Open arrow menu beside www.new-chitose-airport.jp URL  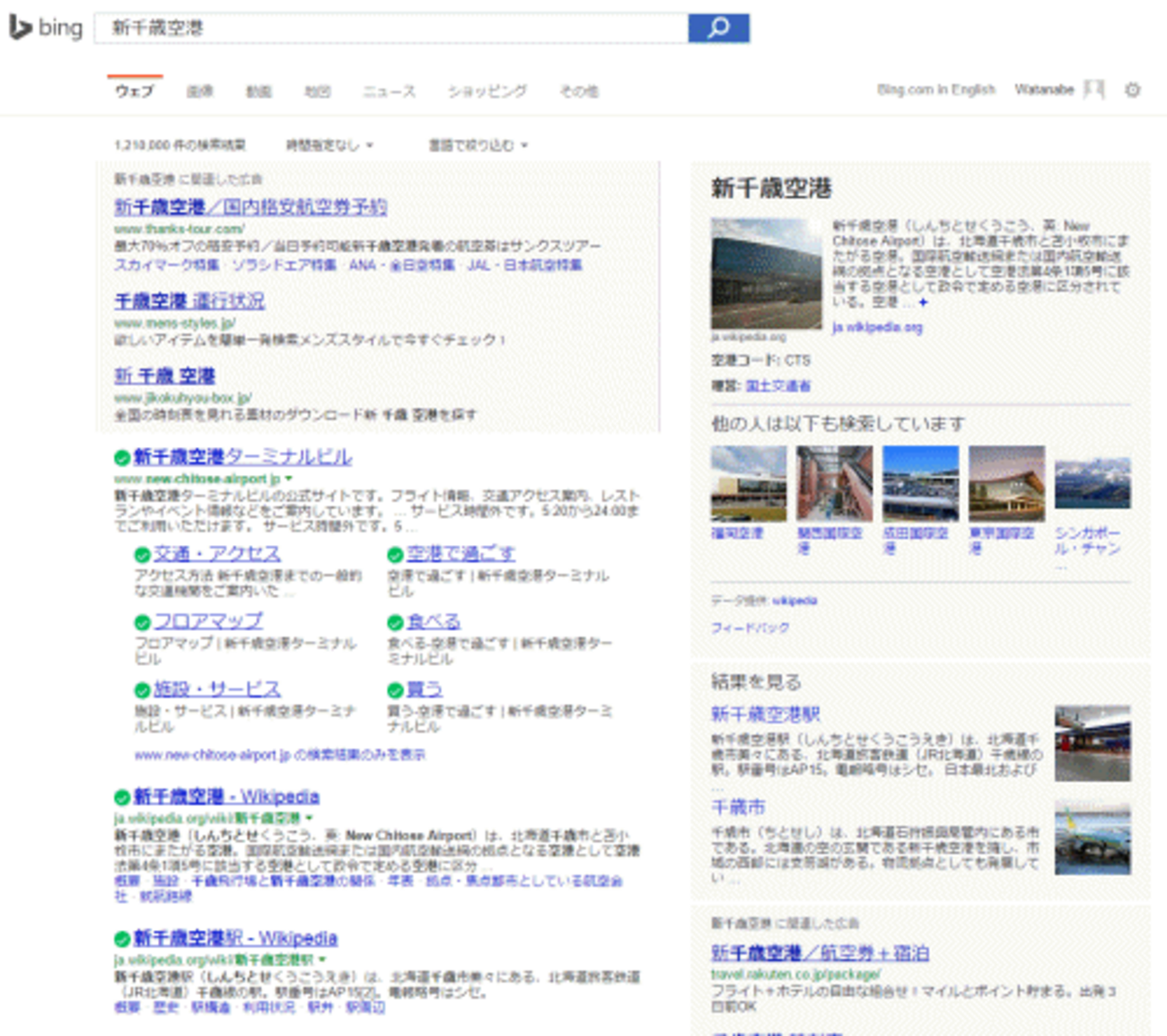(289, 479)
